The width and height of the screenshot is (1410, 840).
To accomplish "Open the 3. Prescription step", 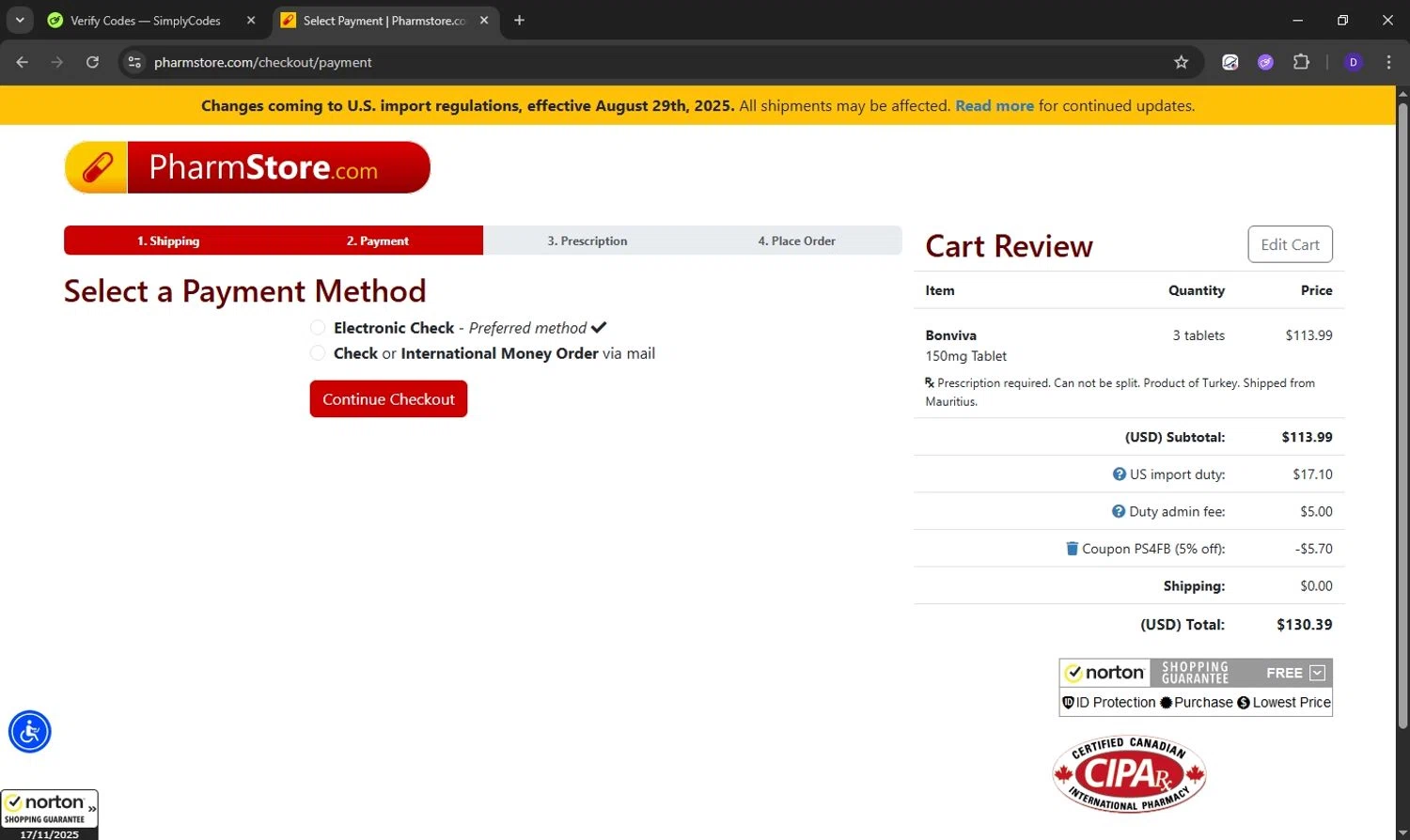I will click(x=587, y=241).
